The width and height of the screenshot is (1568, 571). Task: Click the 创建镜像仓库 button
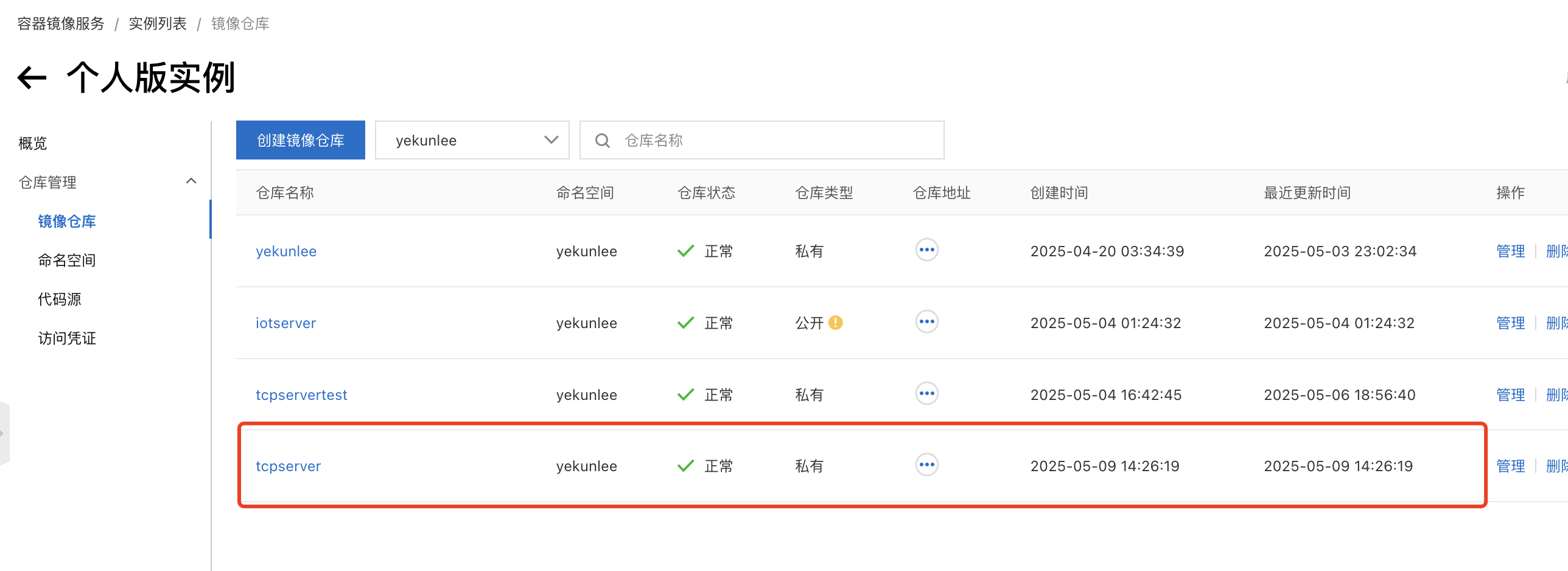click(300, 141)
